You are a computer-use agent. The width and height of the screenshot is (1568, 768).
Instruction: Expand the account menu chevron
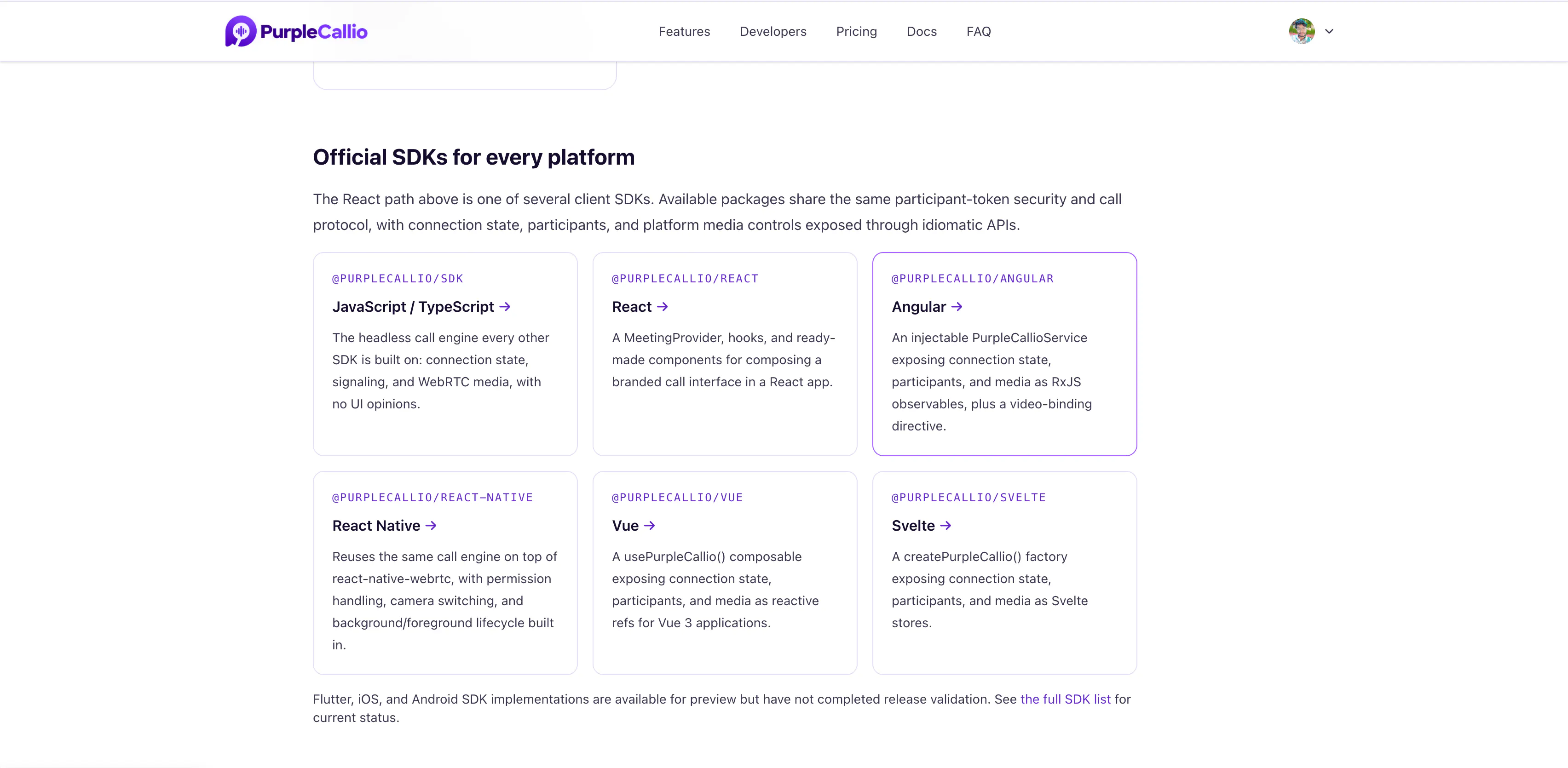tap(1329, 32)
